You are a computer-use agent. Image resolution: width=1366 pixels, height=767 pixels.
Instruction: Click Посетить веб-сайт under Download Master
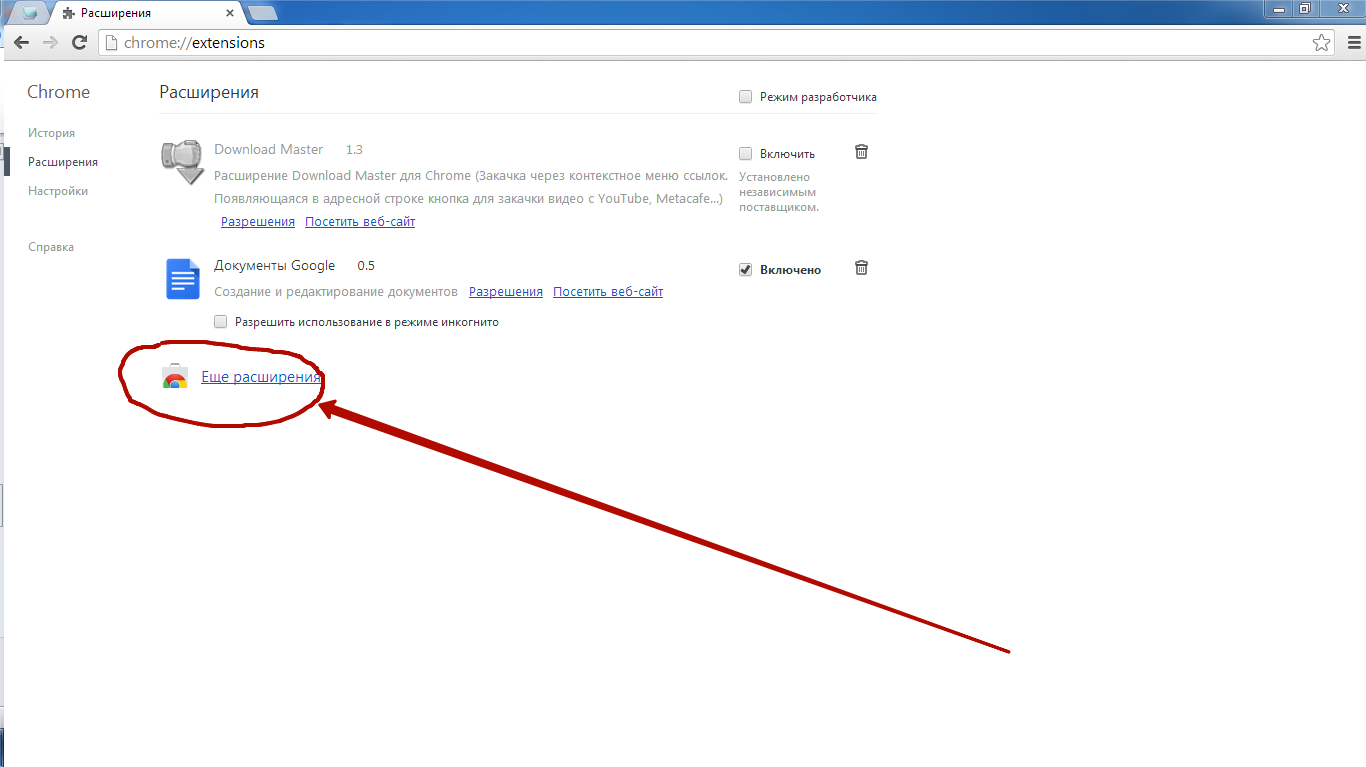click(360, 222)
